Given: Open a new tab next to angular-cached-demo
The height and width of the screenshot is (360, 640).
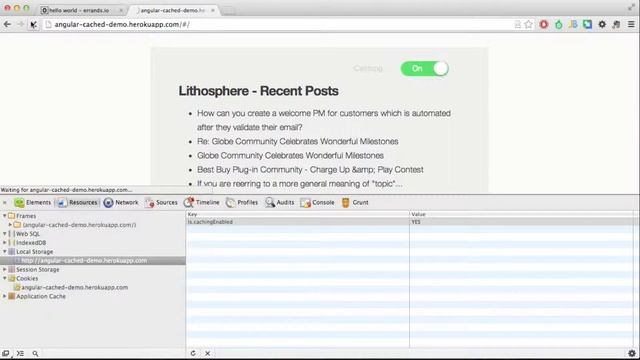Looking at the screenshot, I should point(228,11).
